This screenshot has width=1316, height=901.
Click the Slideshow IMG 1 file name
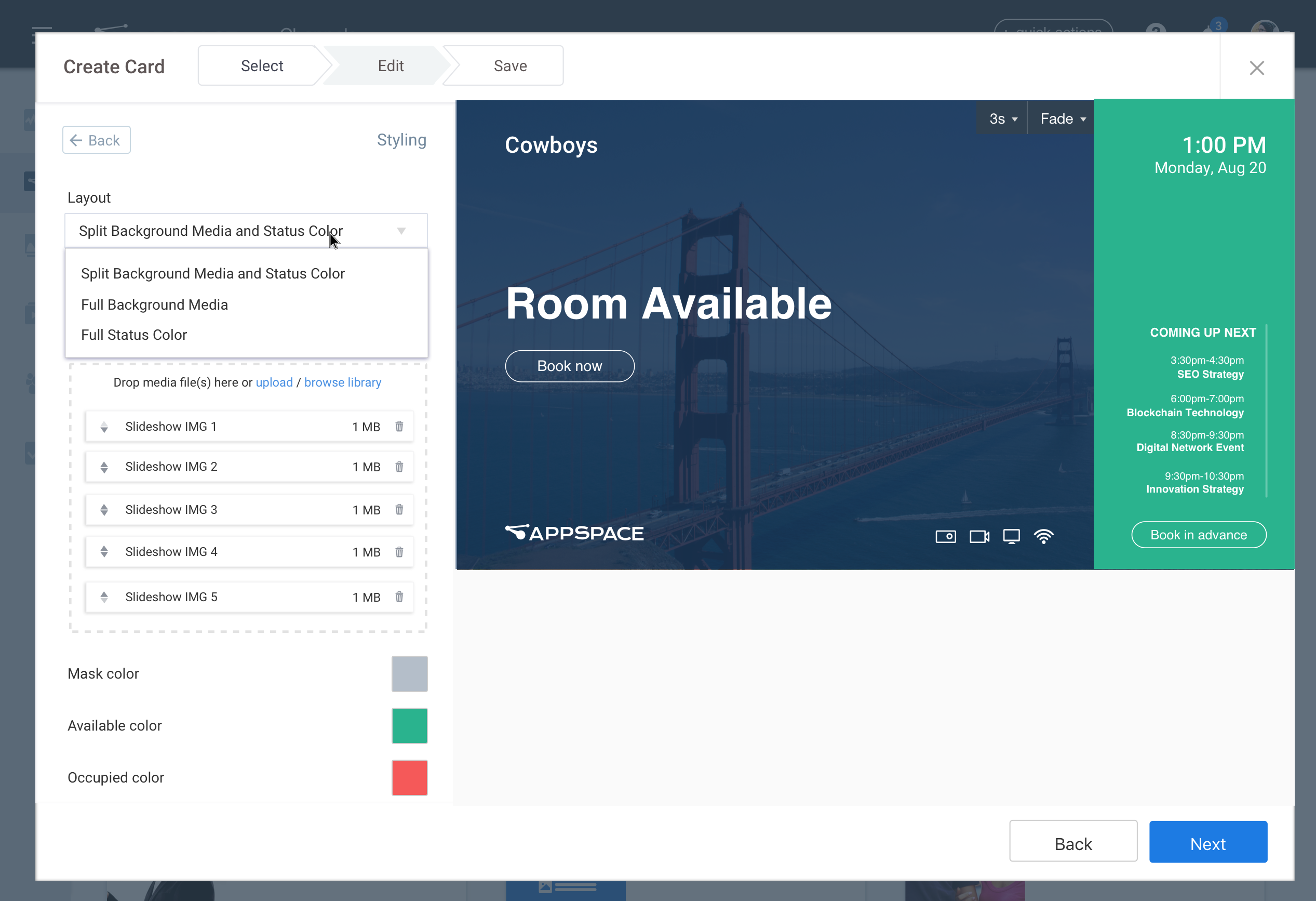coord(171,426)
